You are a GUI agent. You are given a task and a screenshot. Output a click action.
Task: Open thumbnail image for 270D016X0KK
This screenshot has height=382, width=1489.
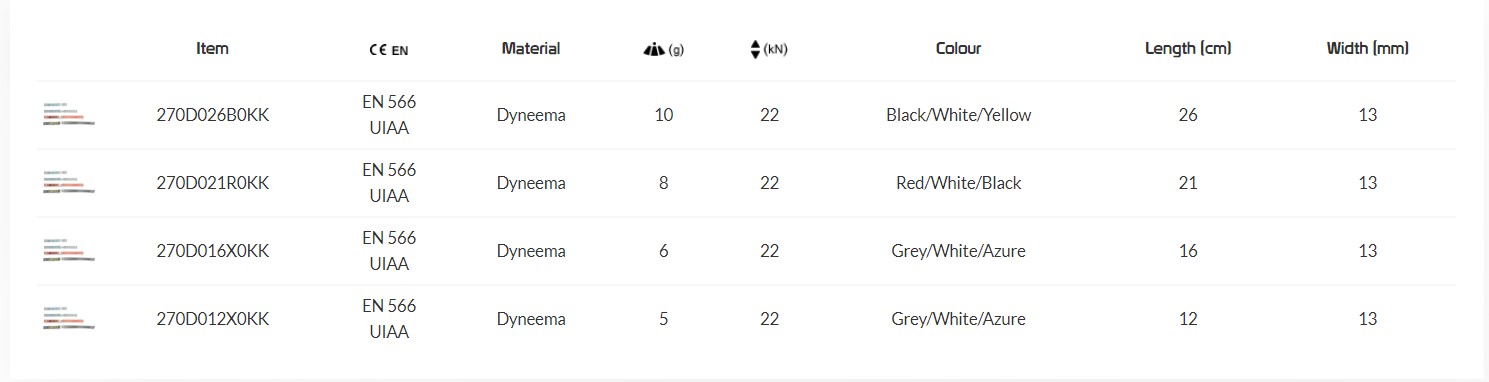(x=69, y=251)
